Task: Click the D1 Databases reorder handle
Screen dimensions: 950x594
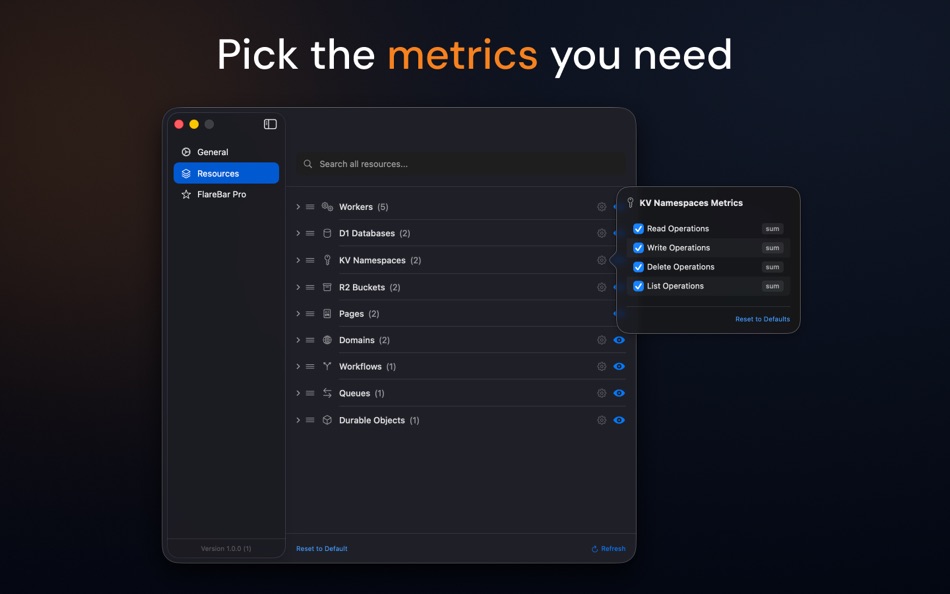Action: tap(310, 233)
